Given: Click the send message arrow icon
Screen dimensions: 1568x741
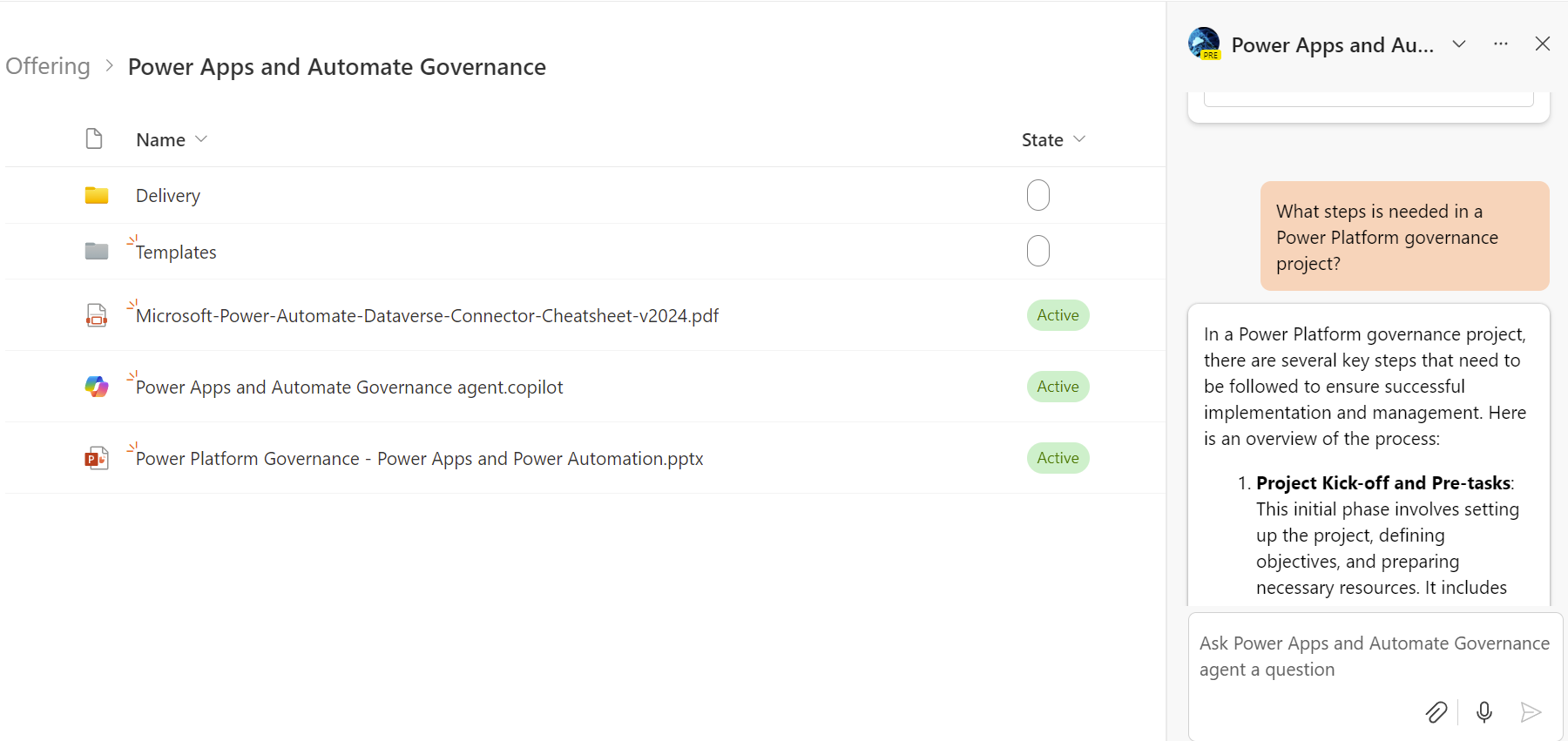Looking at the screenshot, I should (1531, 712).
